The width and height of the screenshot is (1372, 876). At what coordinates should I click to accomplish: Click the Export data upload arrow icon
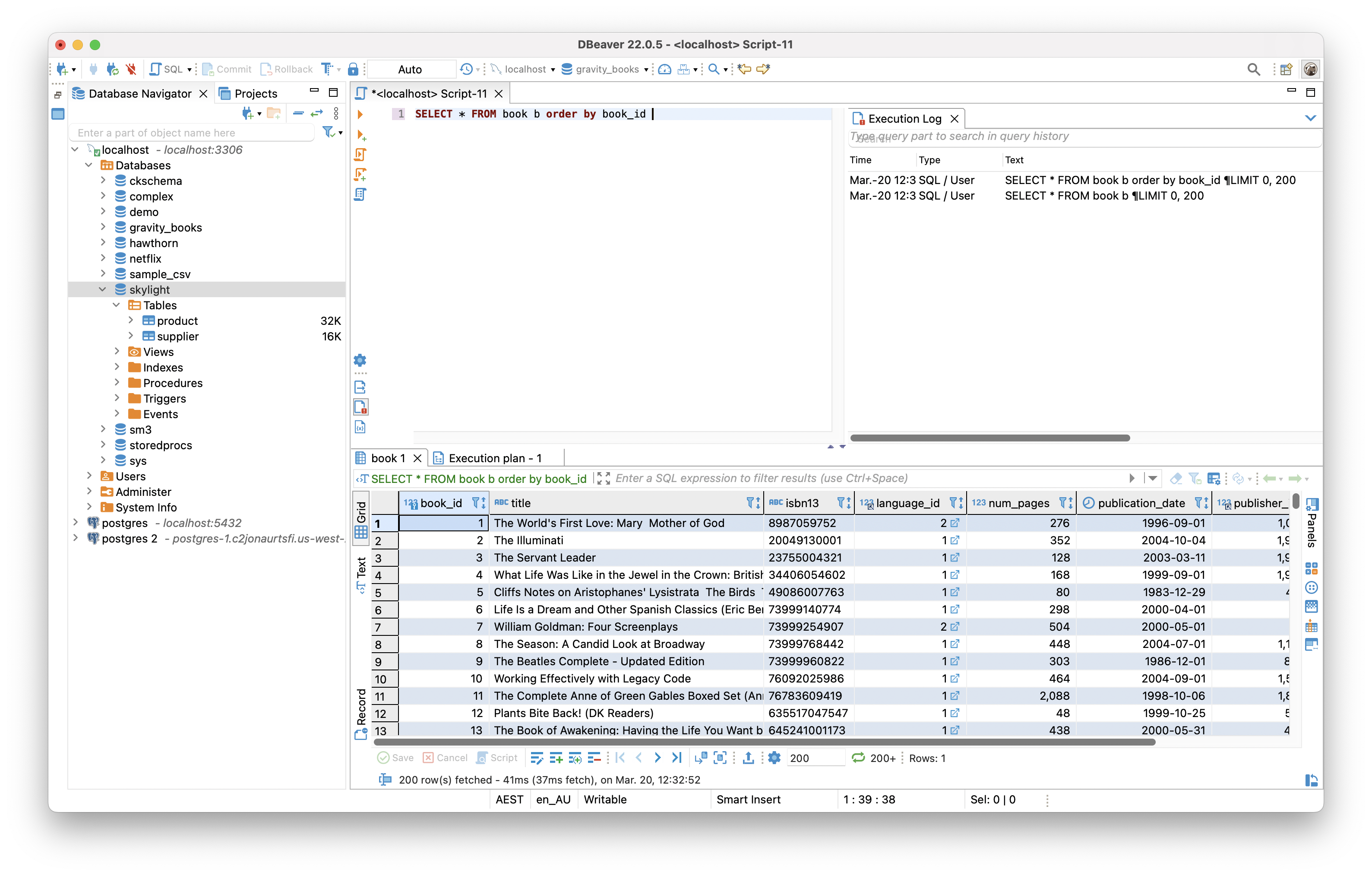click(748, 758)
